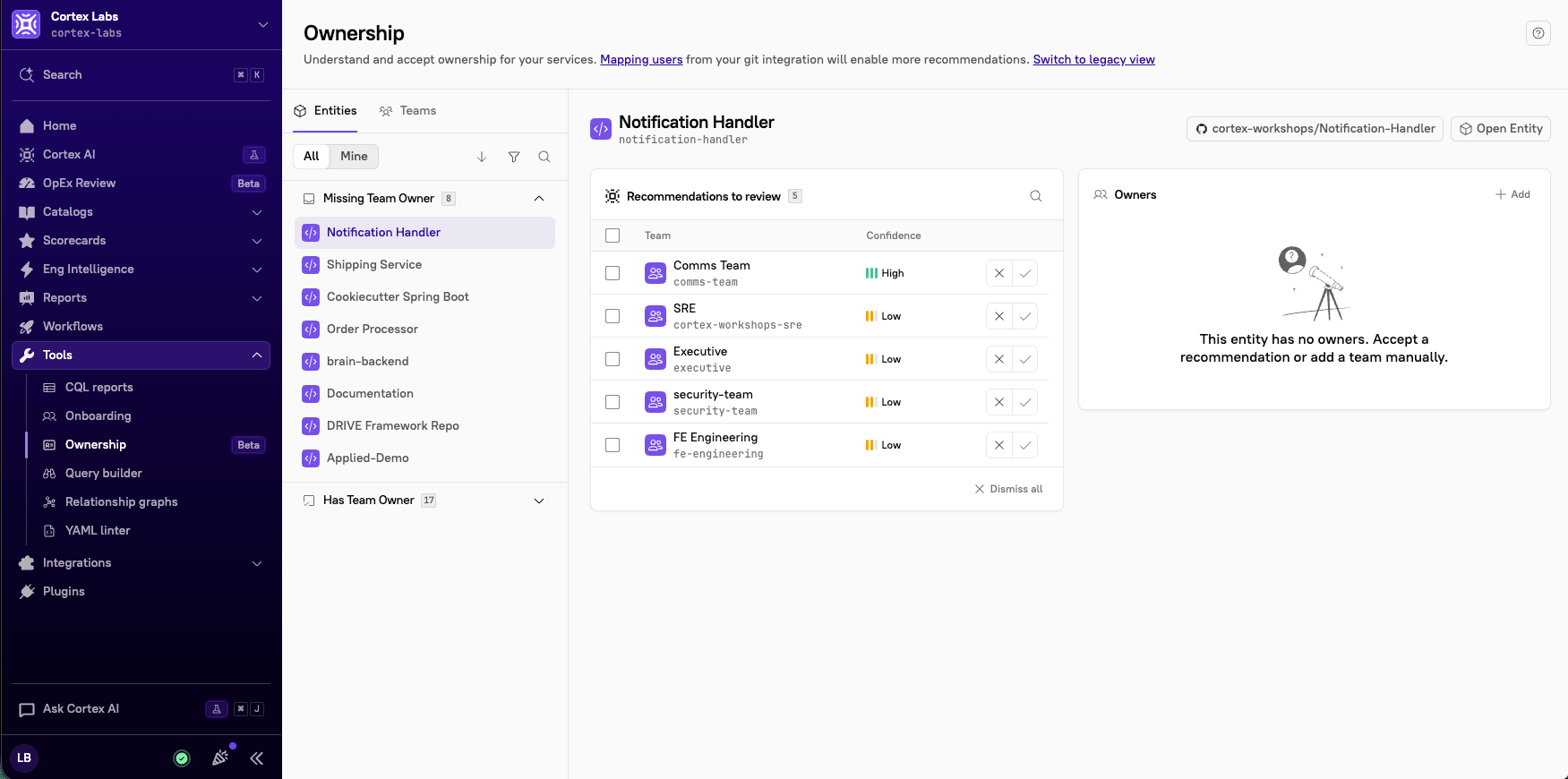Screen dimensions: 1568x779
Task: Click Switch to legacy view link
Action: pos(1093,60)
